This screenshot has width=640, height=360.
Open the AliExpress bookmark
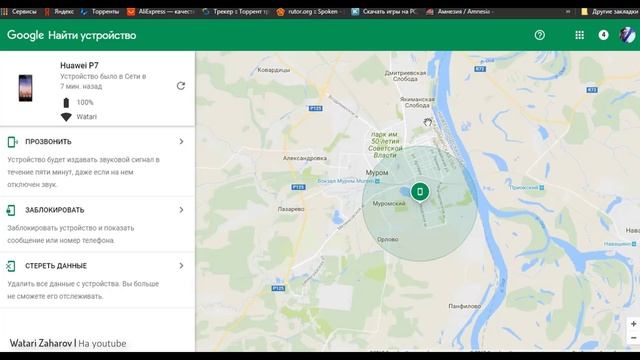160,11
